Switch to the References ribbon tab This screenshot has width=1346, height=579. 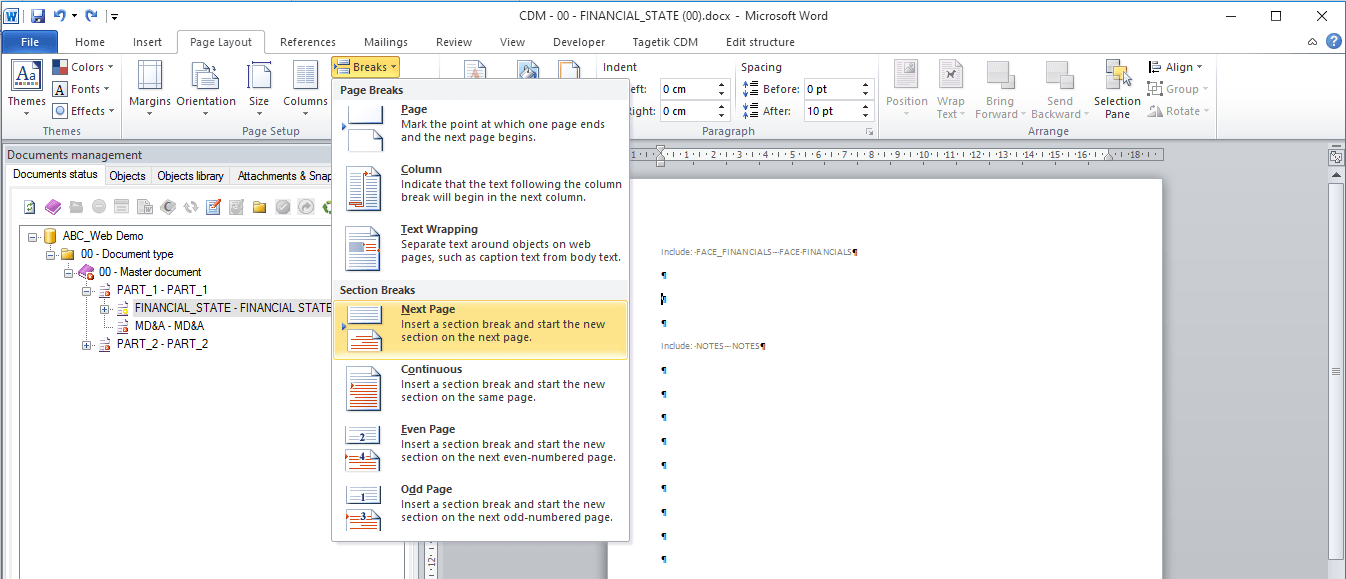coord(308,42)
